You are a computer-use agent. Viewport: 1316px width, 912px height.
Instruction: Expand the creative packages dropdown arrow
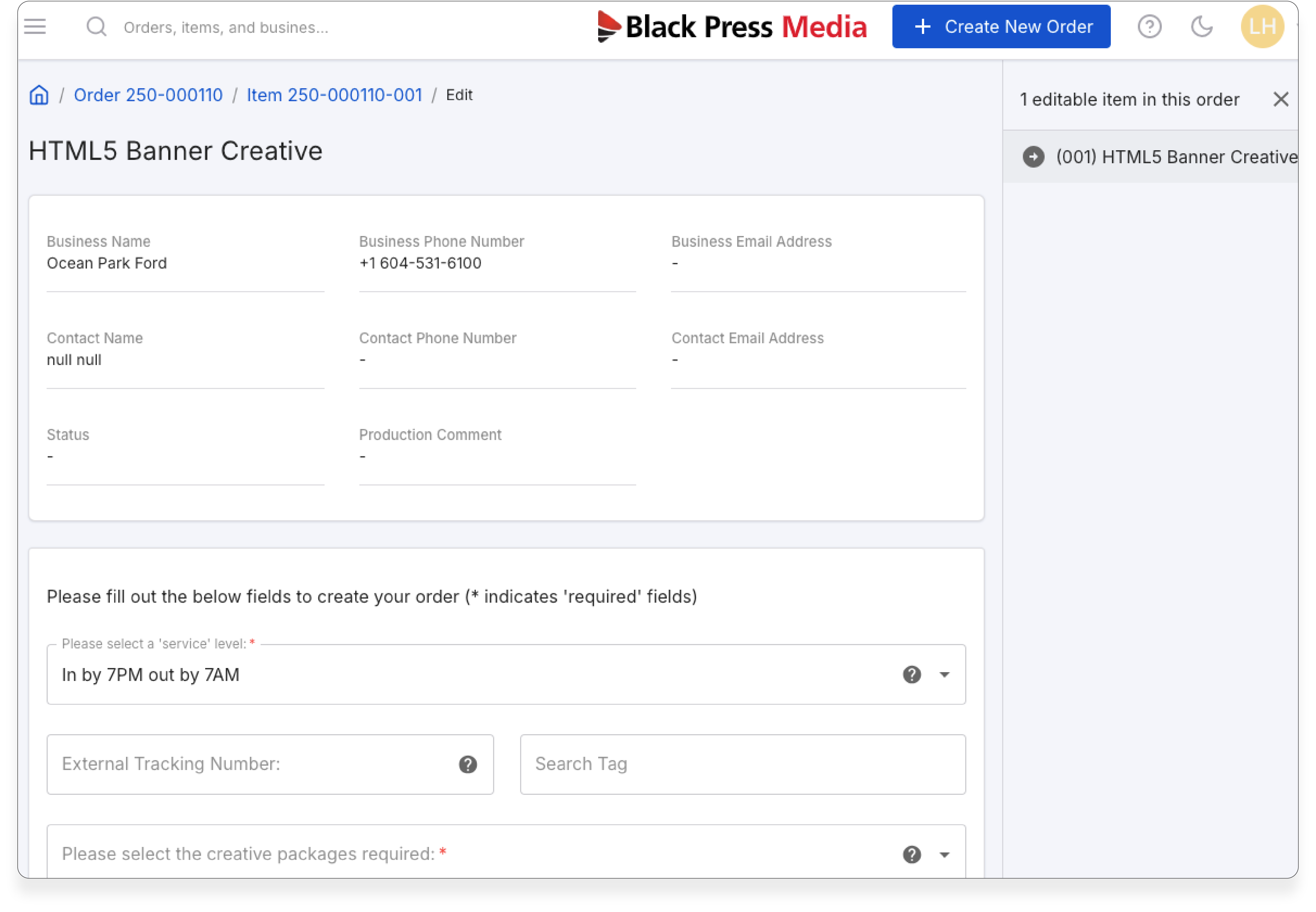click(944, 855)
